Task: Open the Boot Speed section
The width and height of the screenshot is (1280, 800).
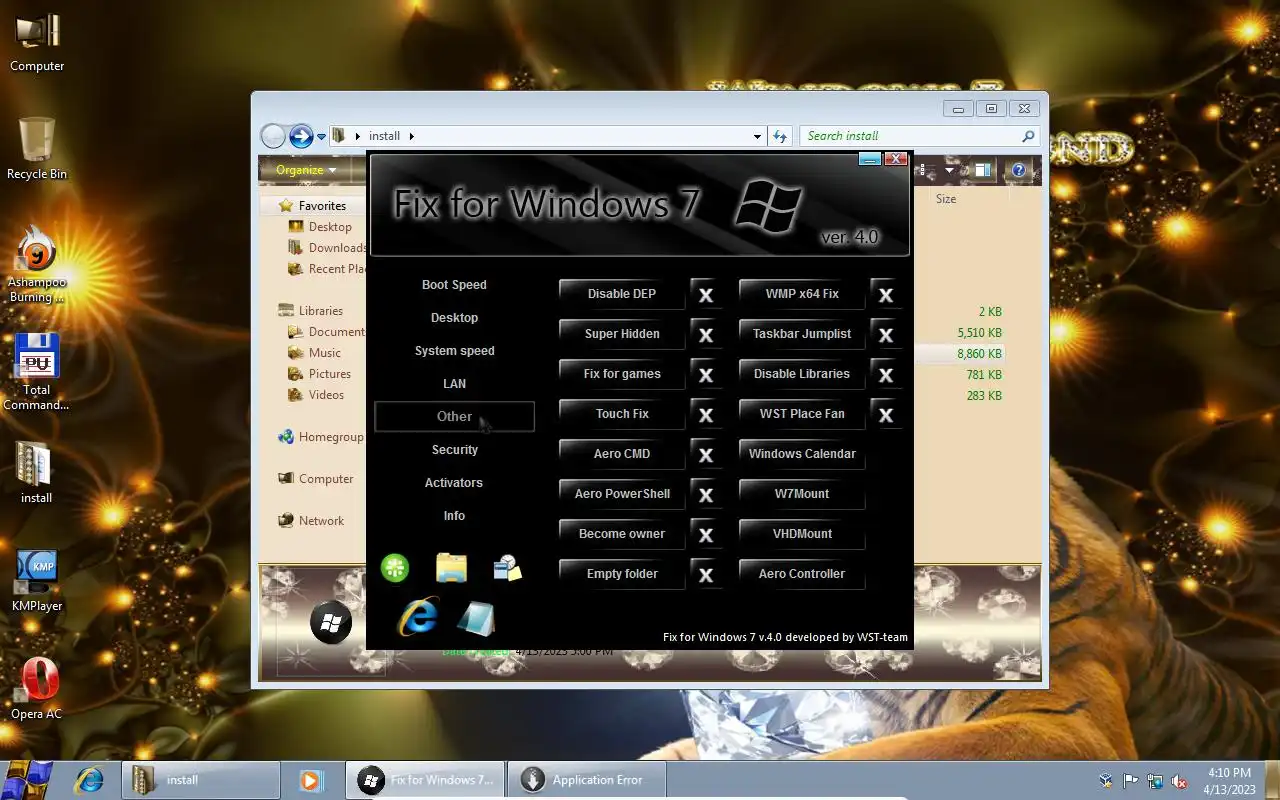Action: click(454, 285)
